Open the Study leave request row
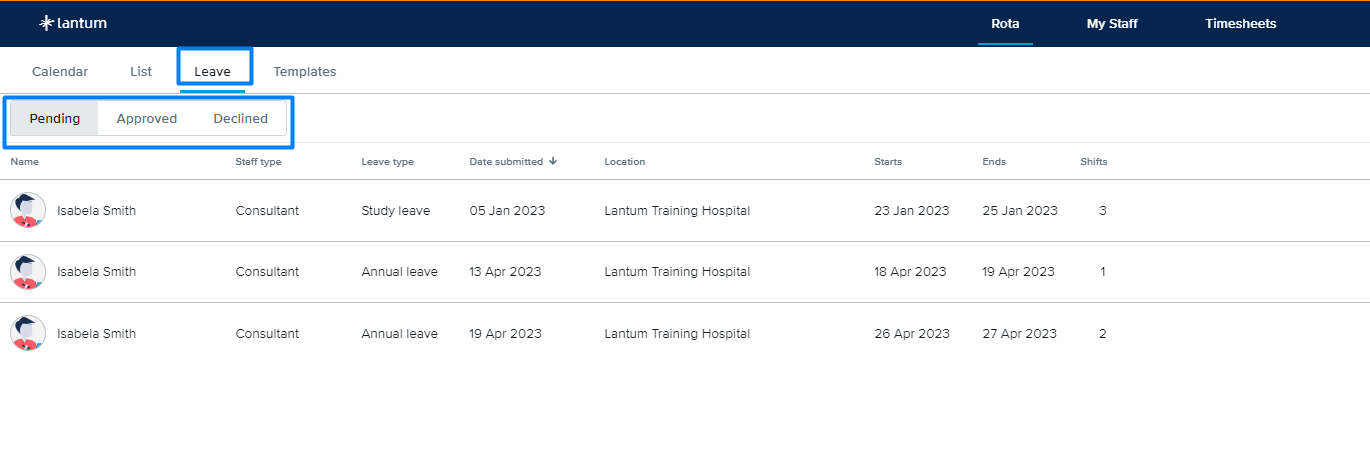Viewport: 1370px width, 457px height. tap(685, 210)
